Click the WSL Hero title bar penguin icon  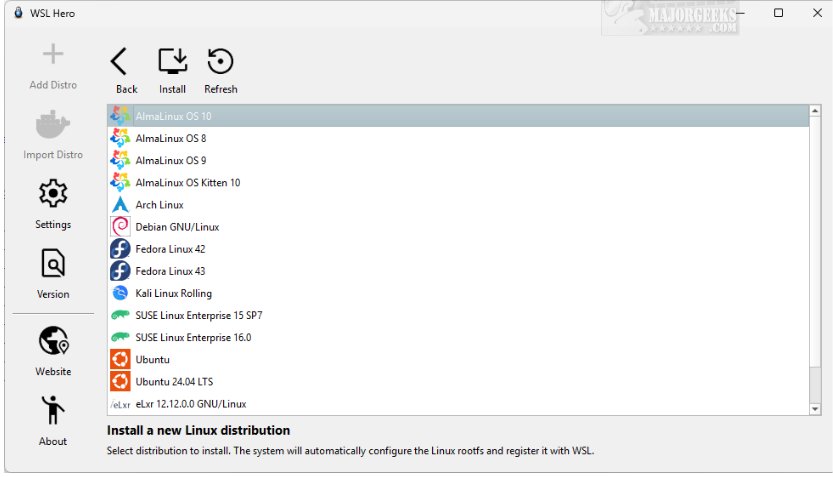click(19, 13)
